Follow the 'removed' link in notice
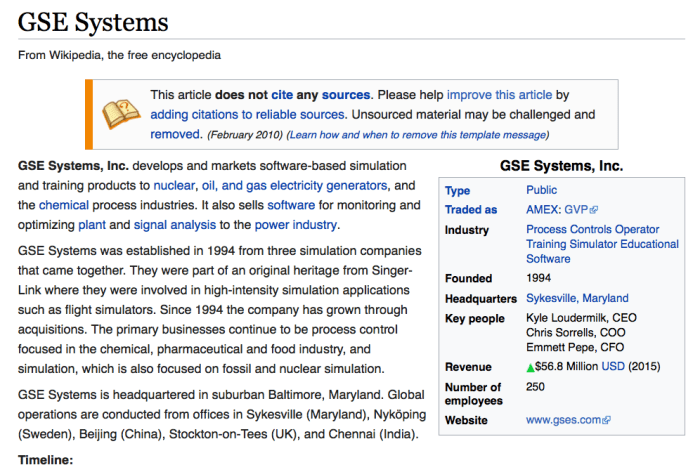This screenshot has height=472, width=700. [x=176, y=134]
